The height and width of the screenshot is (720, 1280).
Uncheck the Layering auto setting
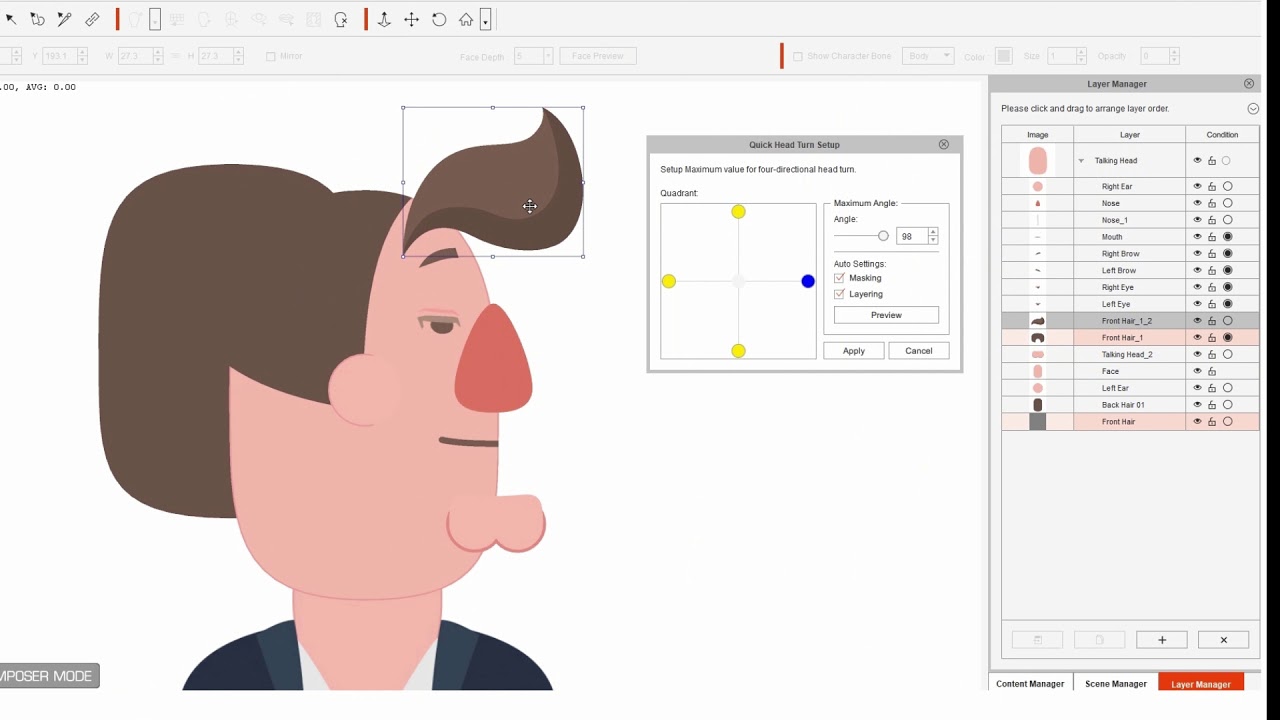pyautogui.click(x=839, y=294)
